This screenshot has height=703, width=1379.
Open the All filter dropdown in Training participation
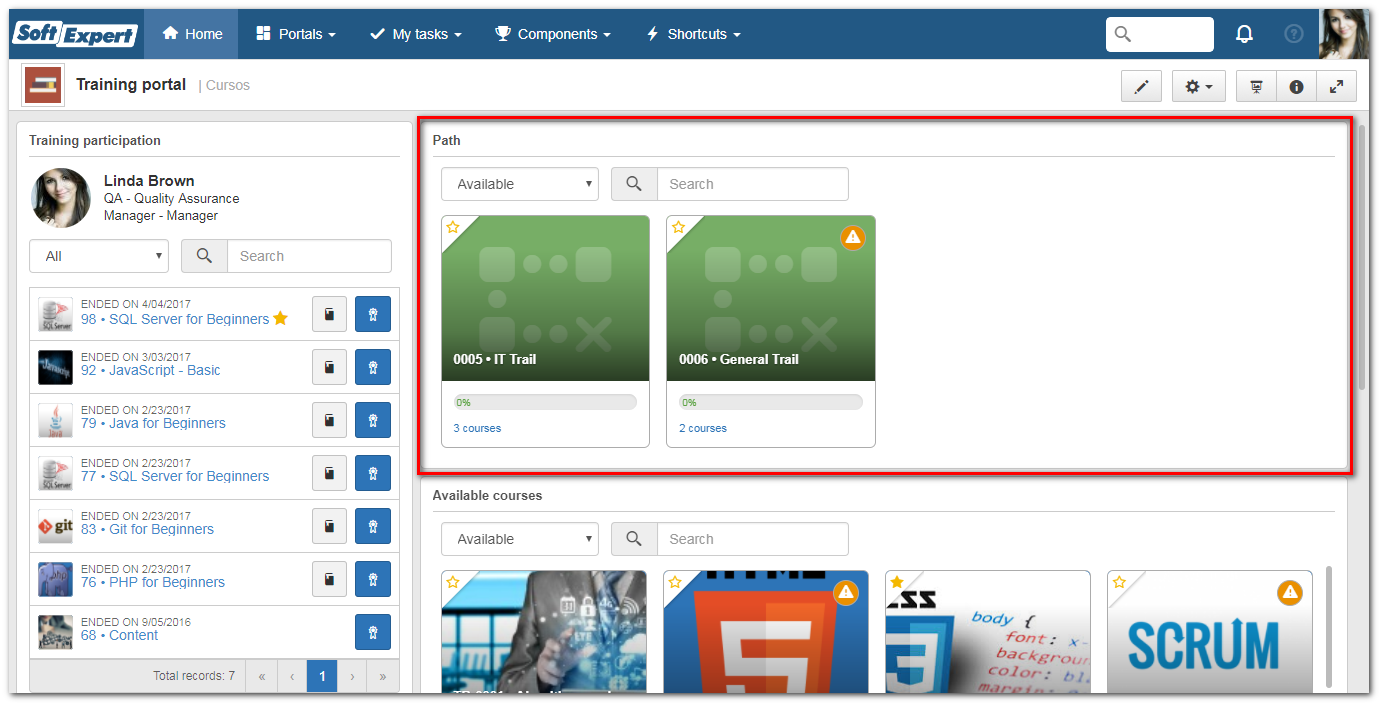tap(99, 256)
